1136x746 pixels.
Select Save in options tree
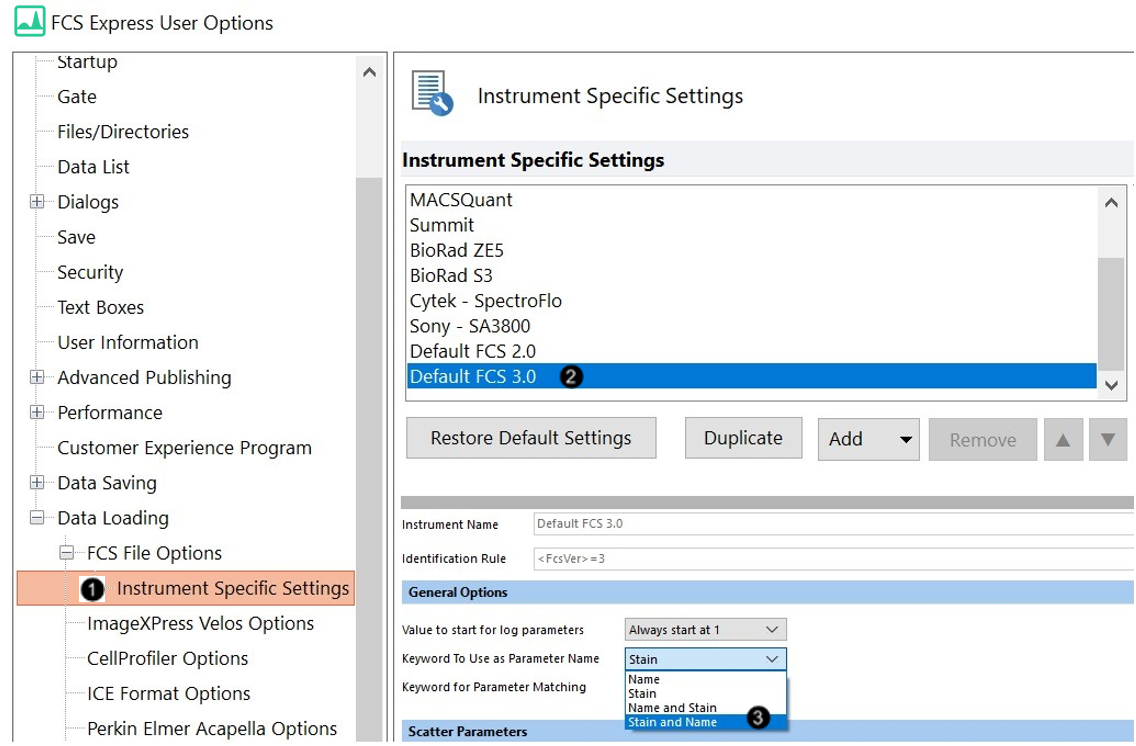[77, 237]
